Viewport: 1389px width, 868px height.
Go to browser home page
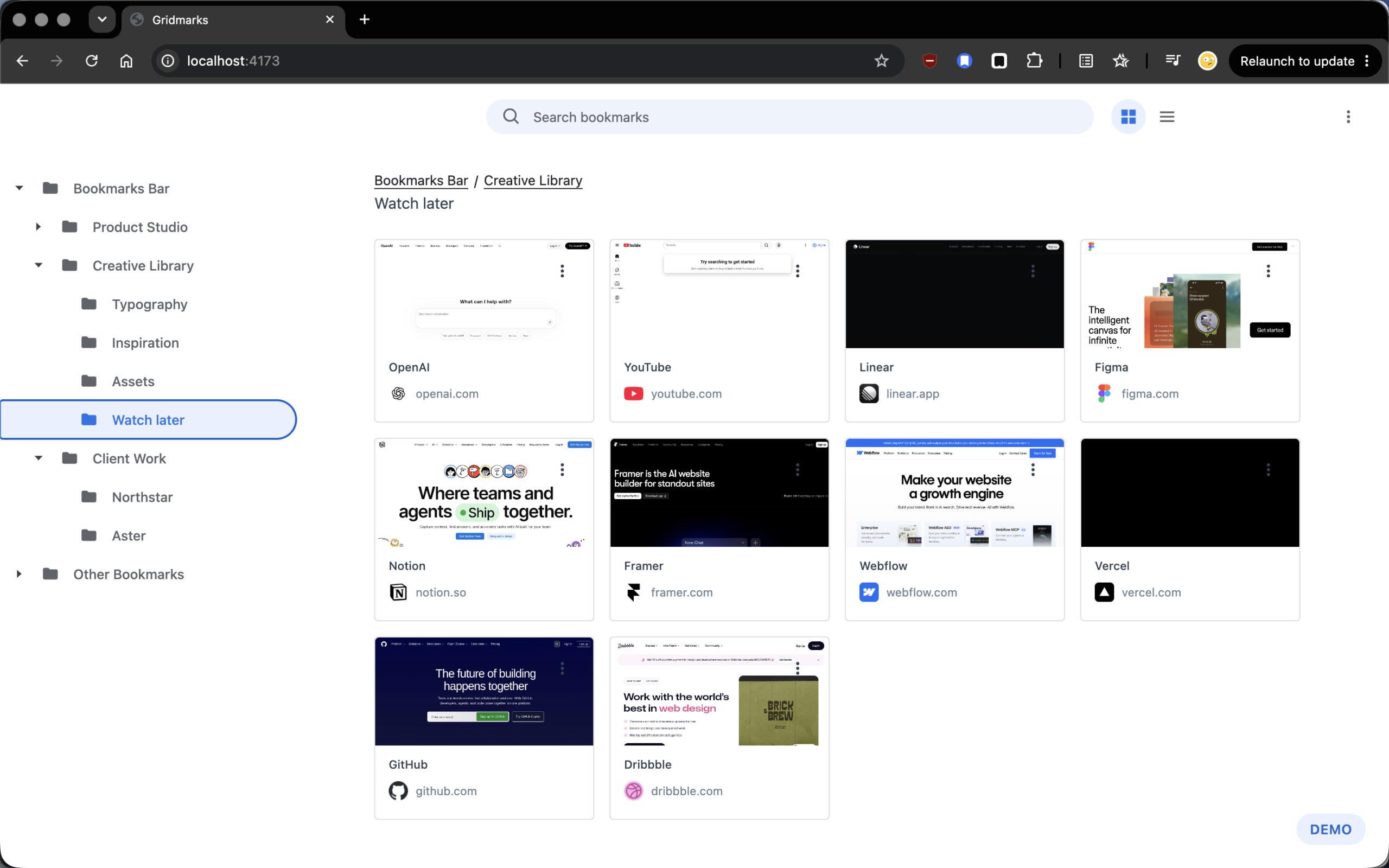[x=126, y=61]
